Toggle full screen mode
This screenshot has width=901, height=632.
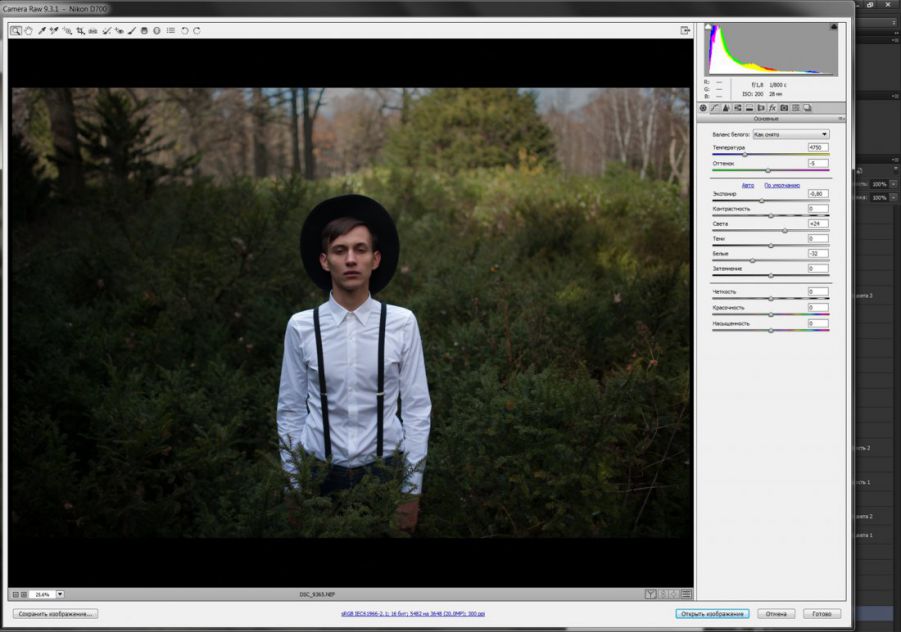[685, 31]
